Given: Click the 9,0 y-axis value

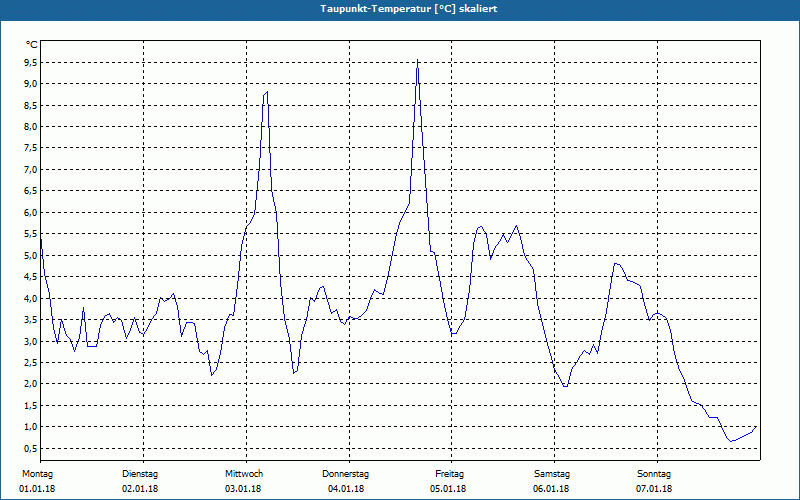Looking at the screenshot, I should (31, 84).
